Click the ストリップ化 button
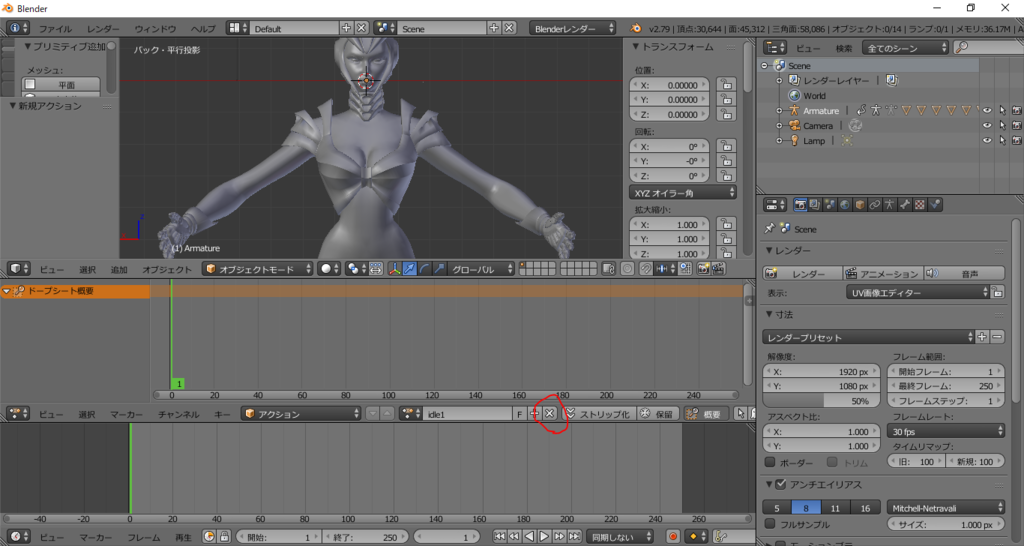This screenshot has height=546, width=1024. coord(598,413)
